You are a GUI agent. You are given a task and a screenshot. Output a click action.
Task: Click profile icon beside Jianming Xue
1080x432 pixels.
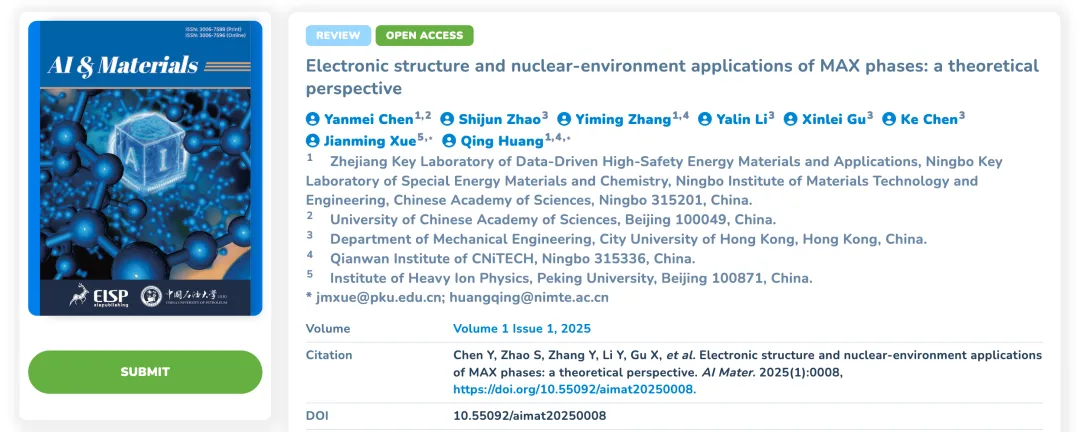pos(313,141)
